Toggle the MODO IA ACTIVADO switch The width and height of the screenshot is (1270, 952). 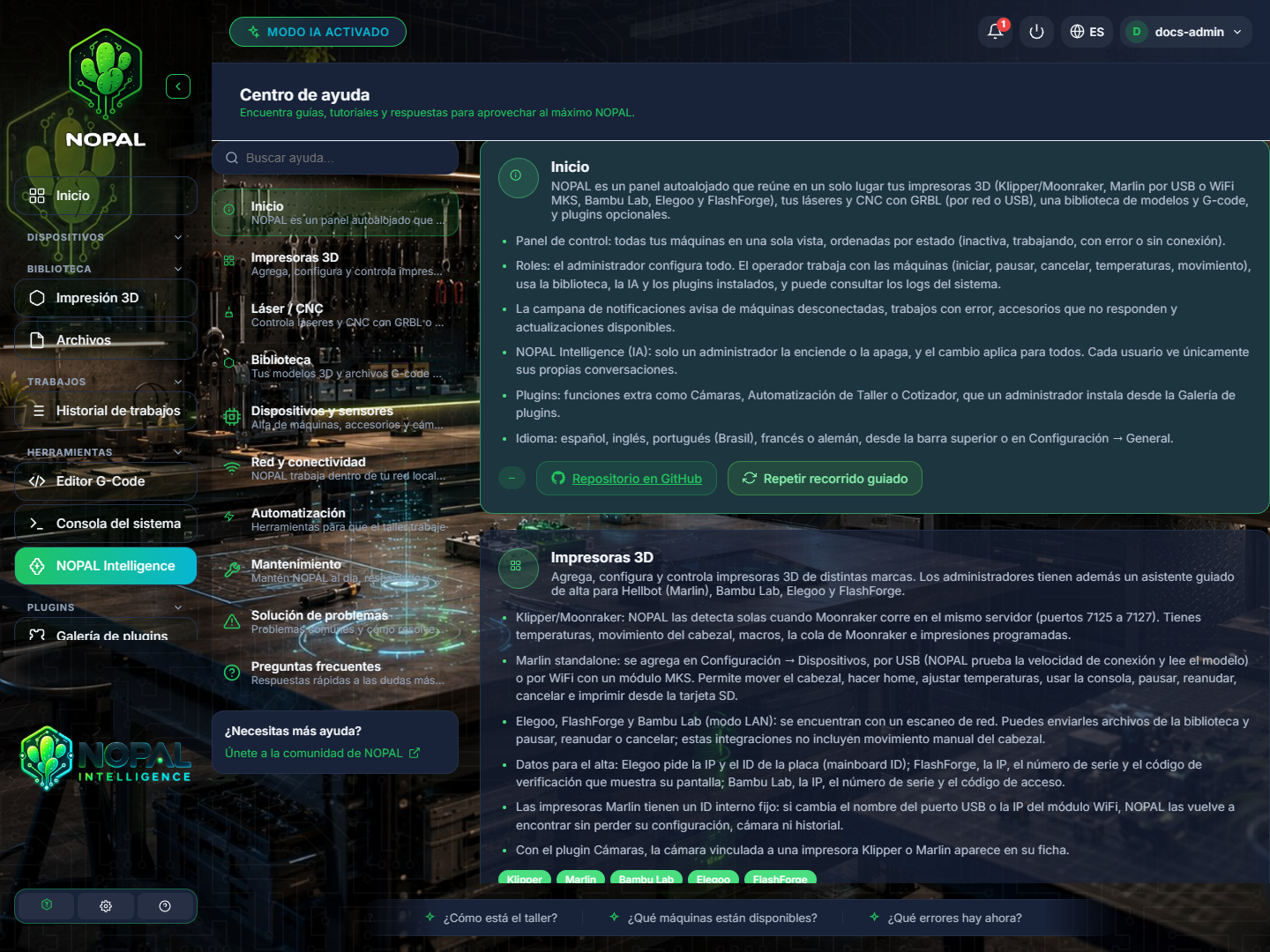click(317, 32)
